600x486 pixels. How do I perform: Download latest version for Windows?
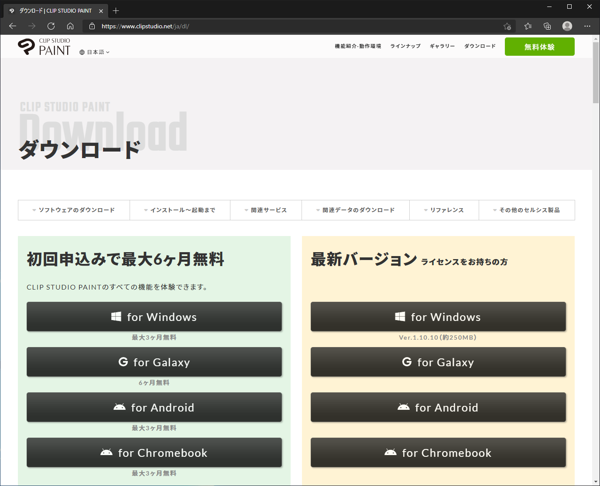(438, 317)
